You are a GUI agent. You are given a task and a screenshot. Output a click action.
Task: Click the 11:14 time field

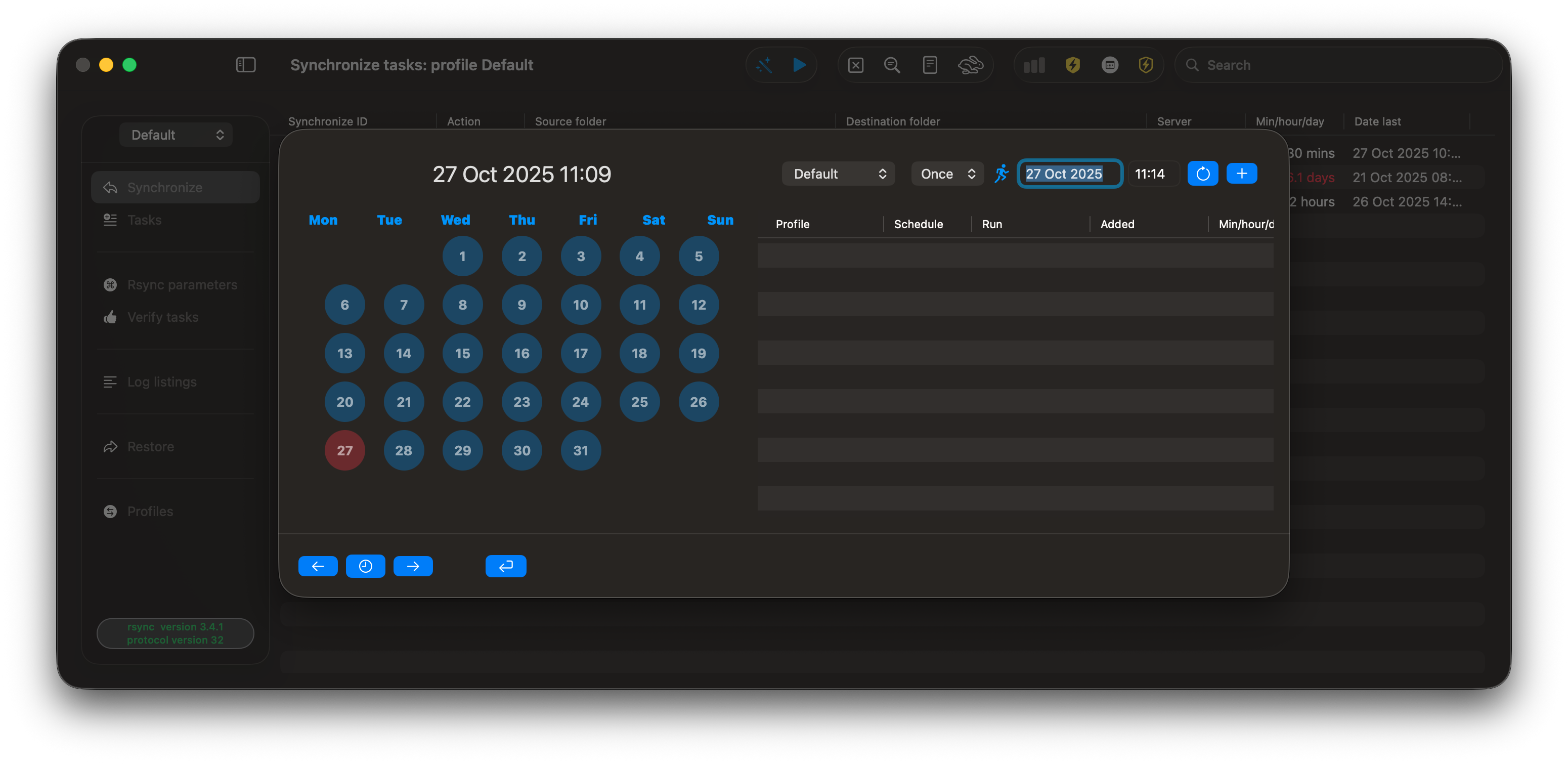click(x=1152, y=174)
